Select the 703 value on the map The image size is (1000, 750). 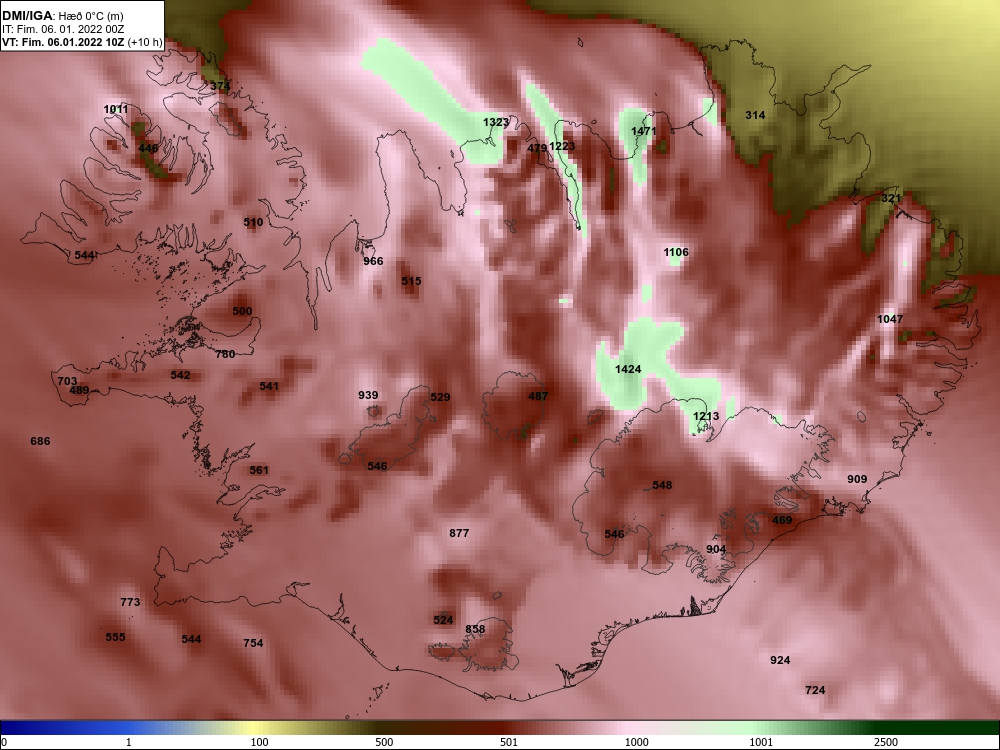(67, 381)
